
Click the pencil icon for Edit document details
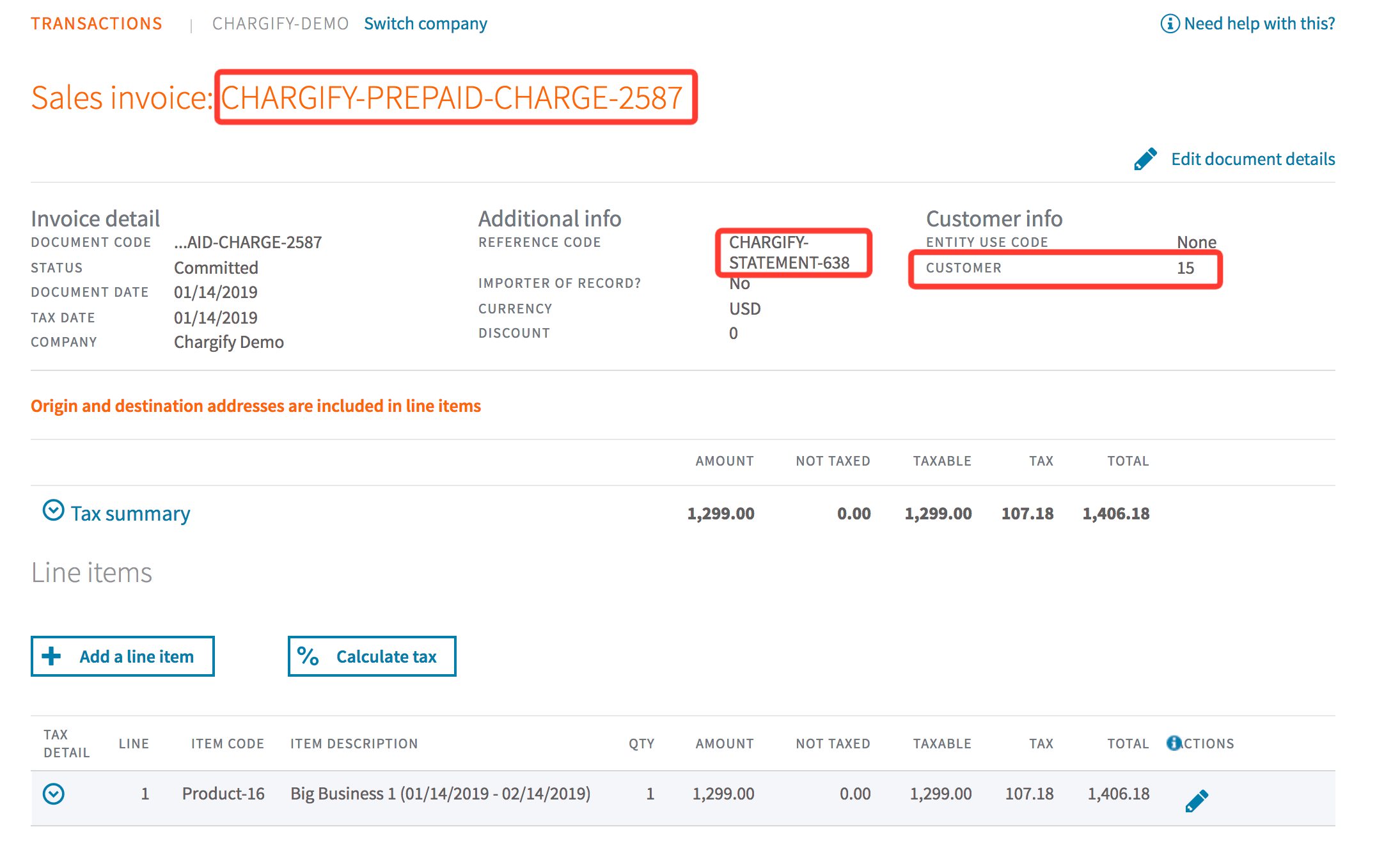pyautogui.click(x=1145, y=159)
